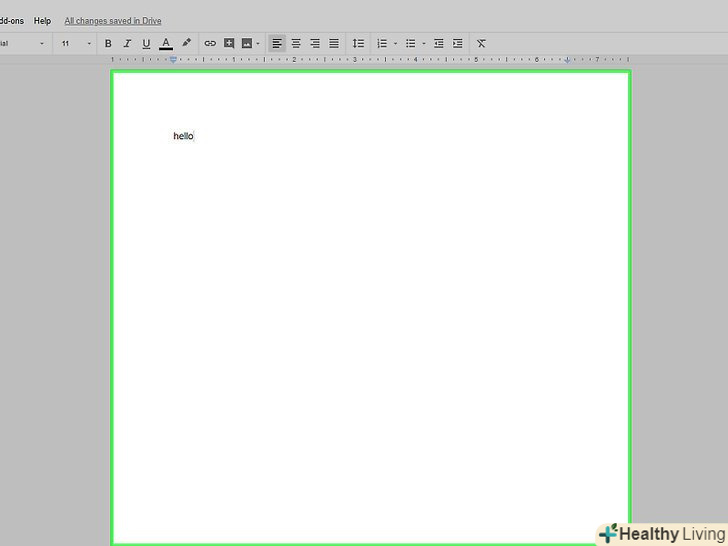Screen dimensions: 728x546
Task: Click the right indent marker on the ruler
Action: click(x=567, y=59)
